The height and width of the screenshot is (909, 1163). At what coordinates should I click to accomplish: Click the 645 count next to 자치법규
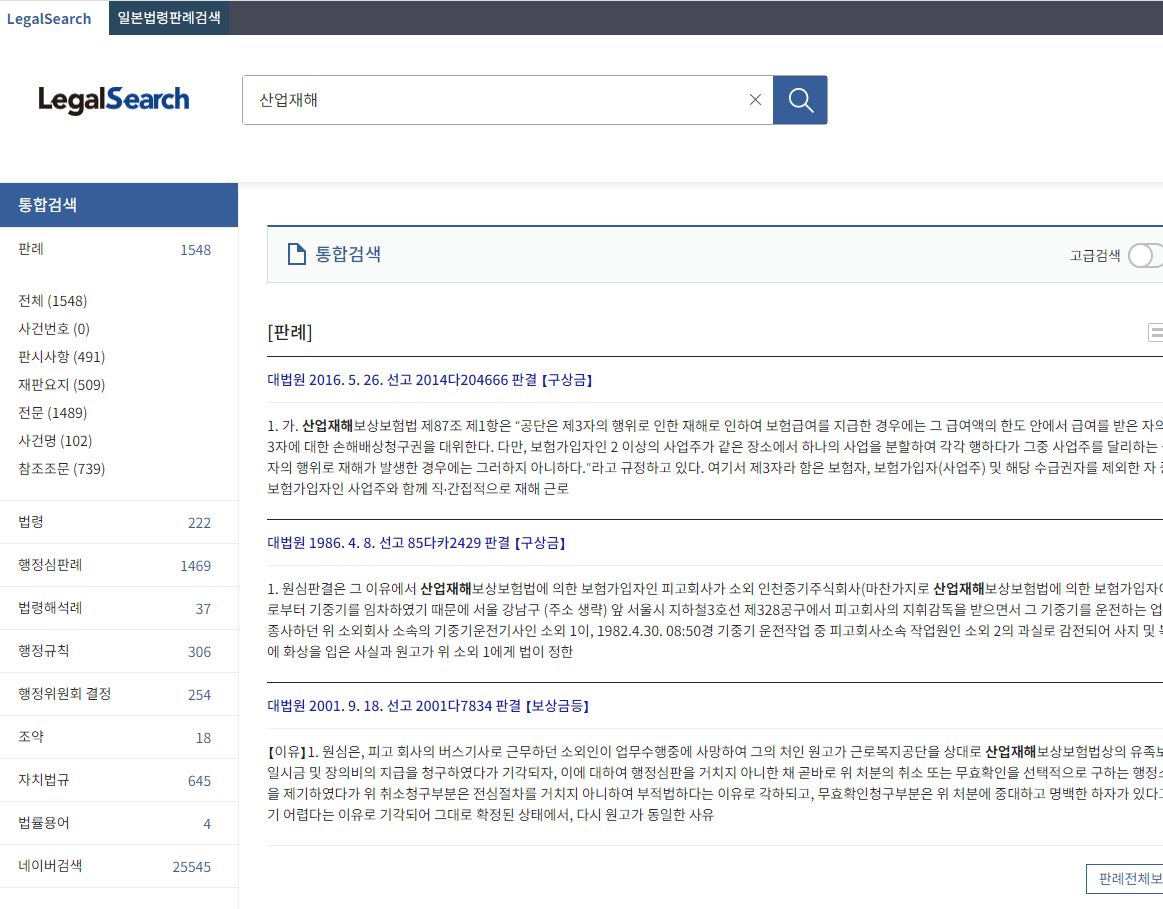200,781
